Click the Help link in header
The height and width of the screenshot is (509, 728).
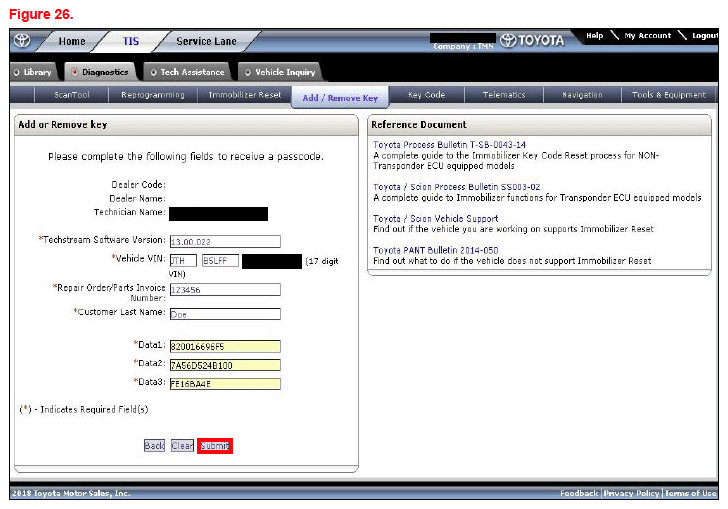coord(594,35)
